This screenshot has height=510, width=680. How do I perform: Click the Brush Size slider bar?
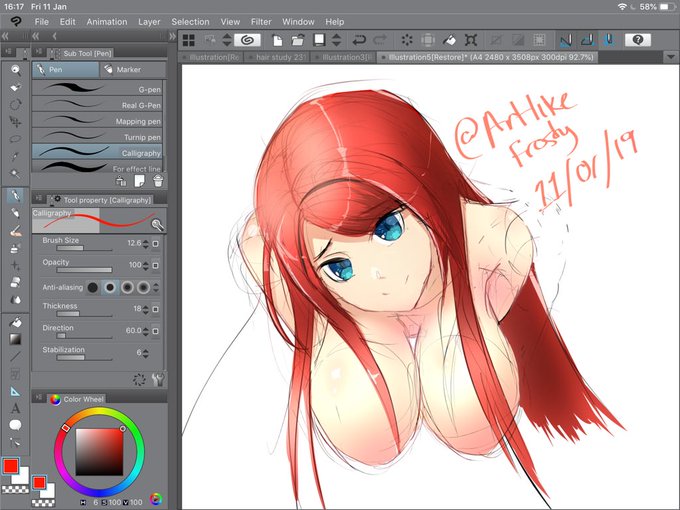(84, 248)
